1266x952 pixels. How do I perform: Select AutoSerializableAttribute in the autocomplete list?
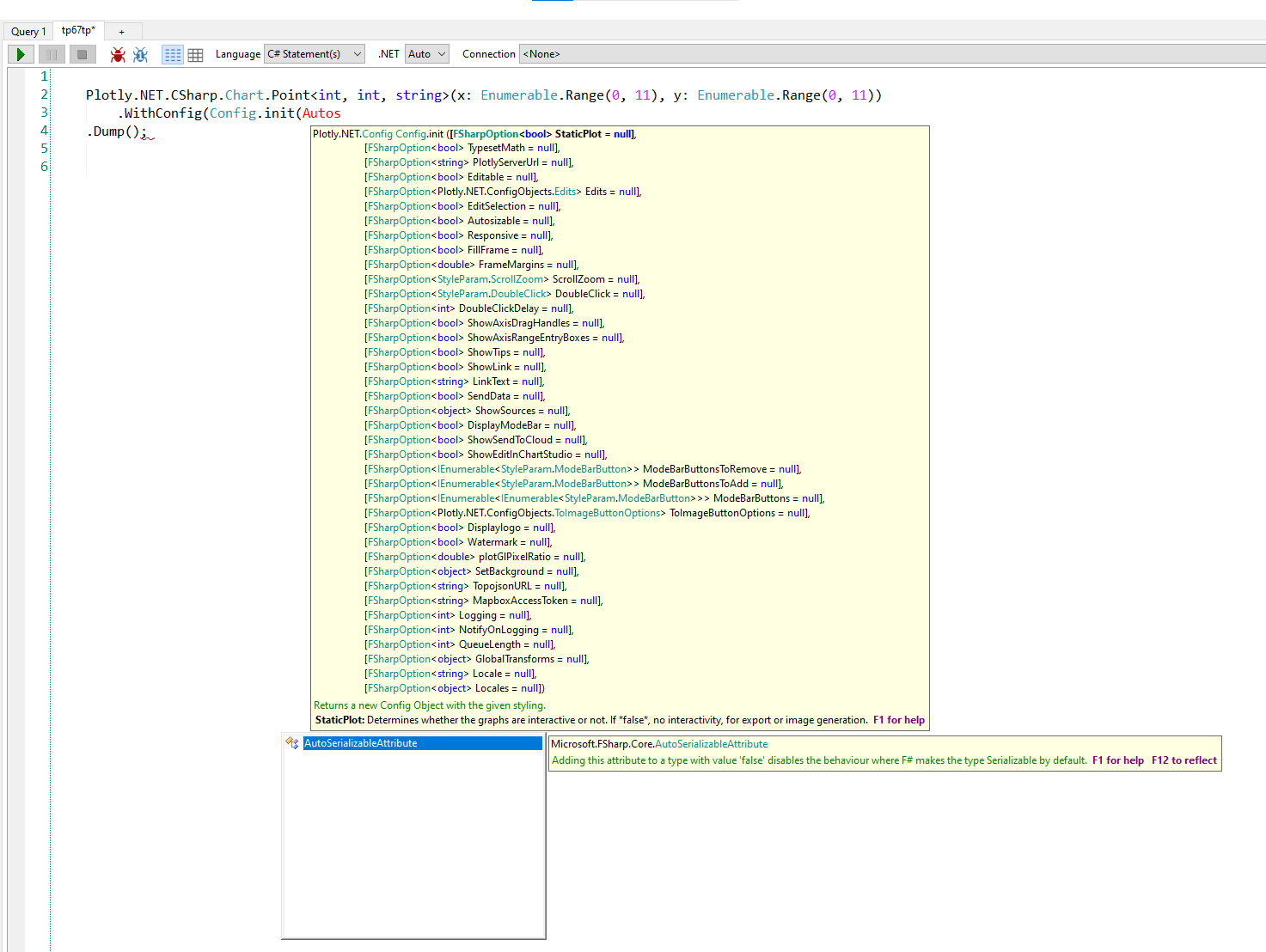tap(422, 743)
